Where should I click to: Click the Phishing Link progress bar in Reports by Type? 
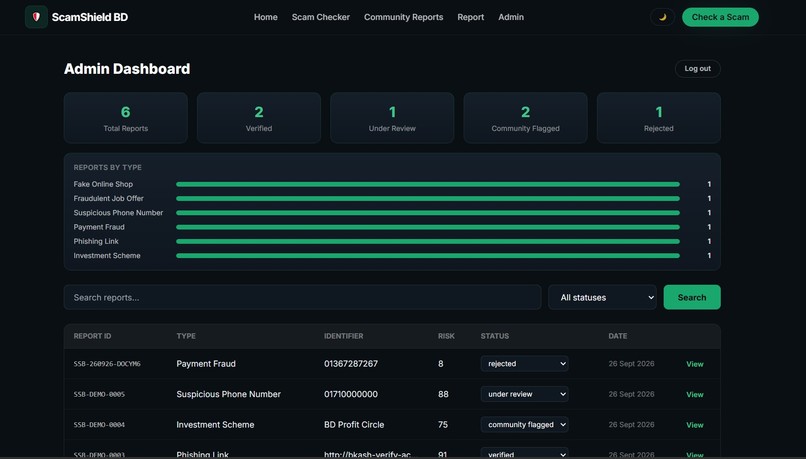coord(428,241)
